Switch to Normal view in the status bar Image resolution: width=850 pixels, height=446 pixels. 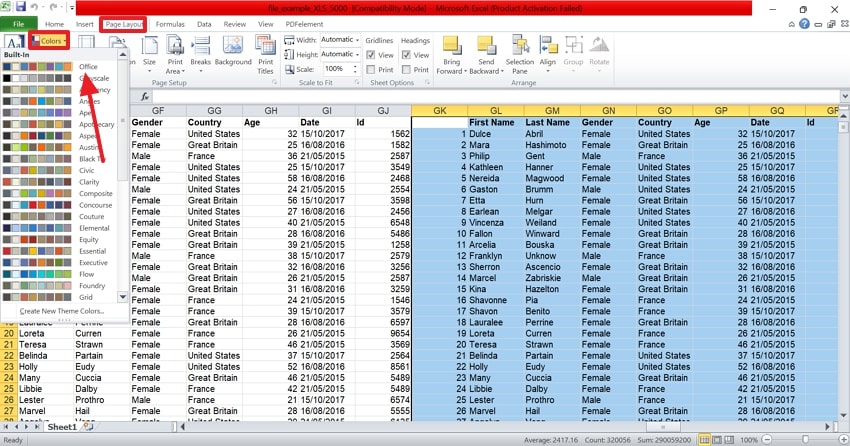pos(704,439)
